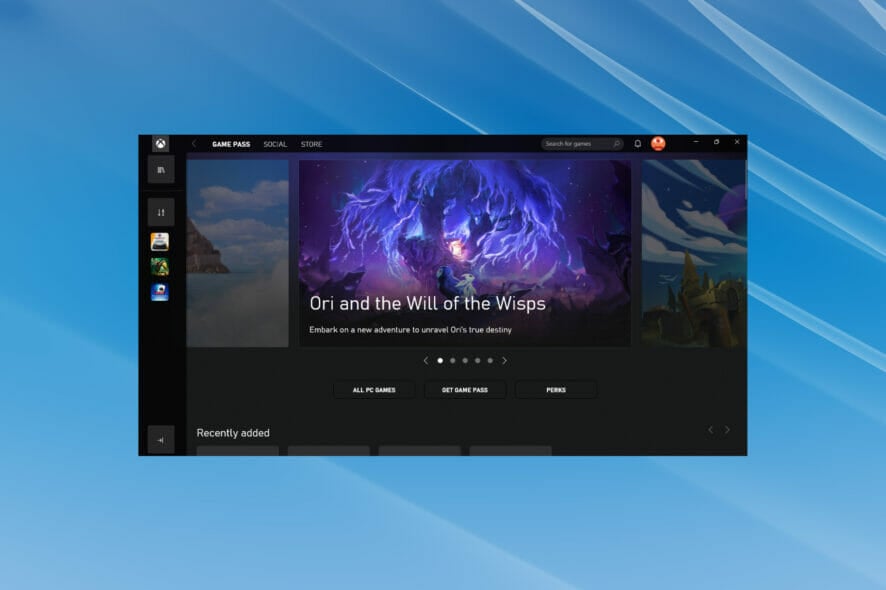
Task: Select the fourth carousel page dot
Action: 477,361
